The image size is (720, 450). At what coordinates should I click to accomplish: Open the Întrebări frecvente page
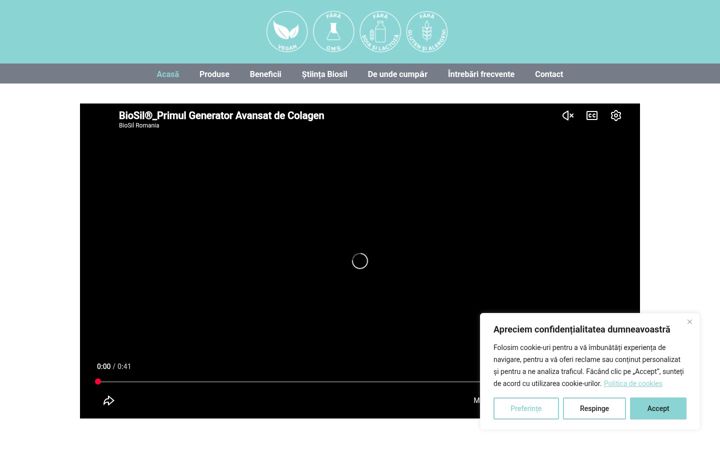coord(481,74)
